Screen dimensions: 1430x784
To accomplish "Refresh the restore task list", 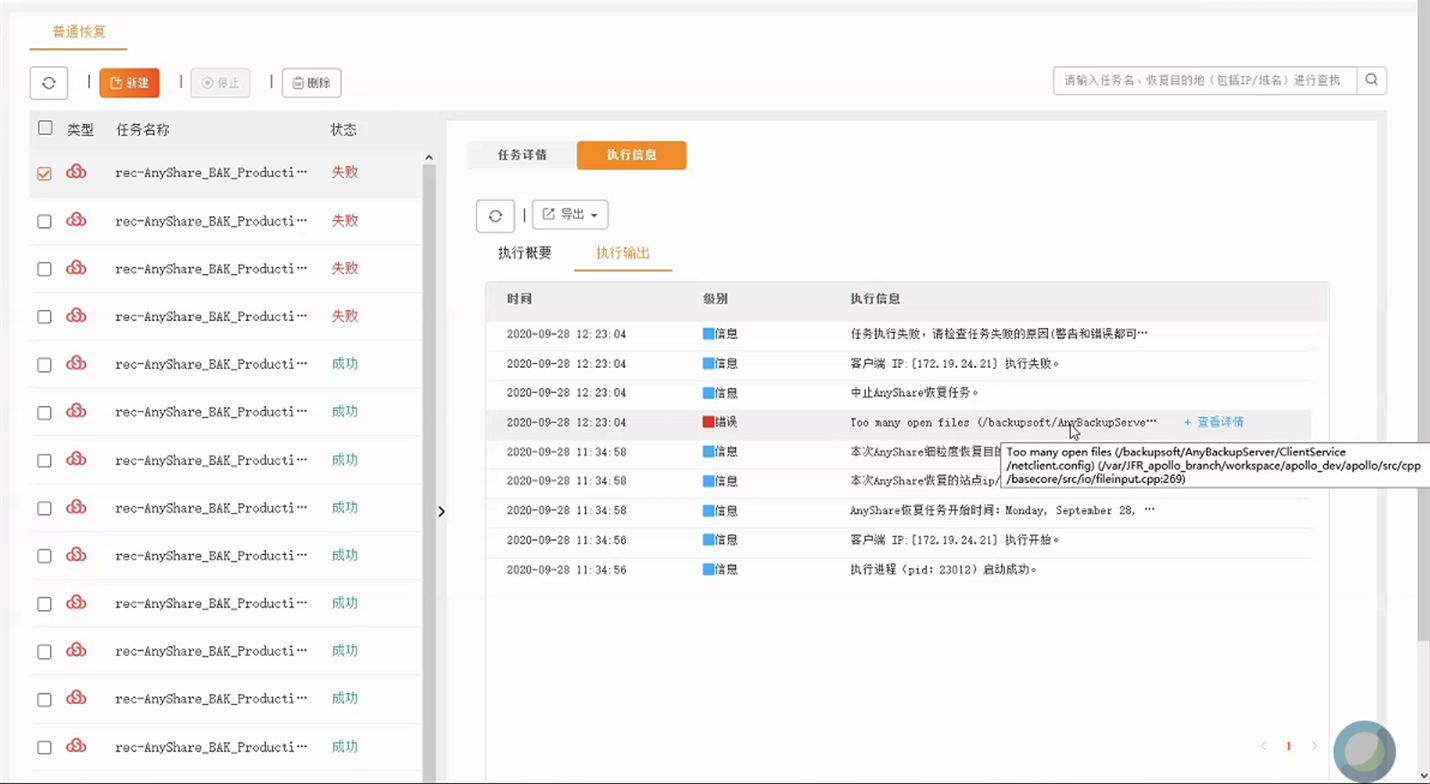I will click(x=49, y=83).
